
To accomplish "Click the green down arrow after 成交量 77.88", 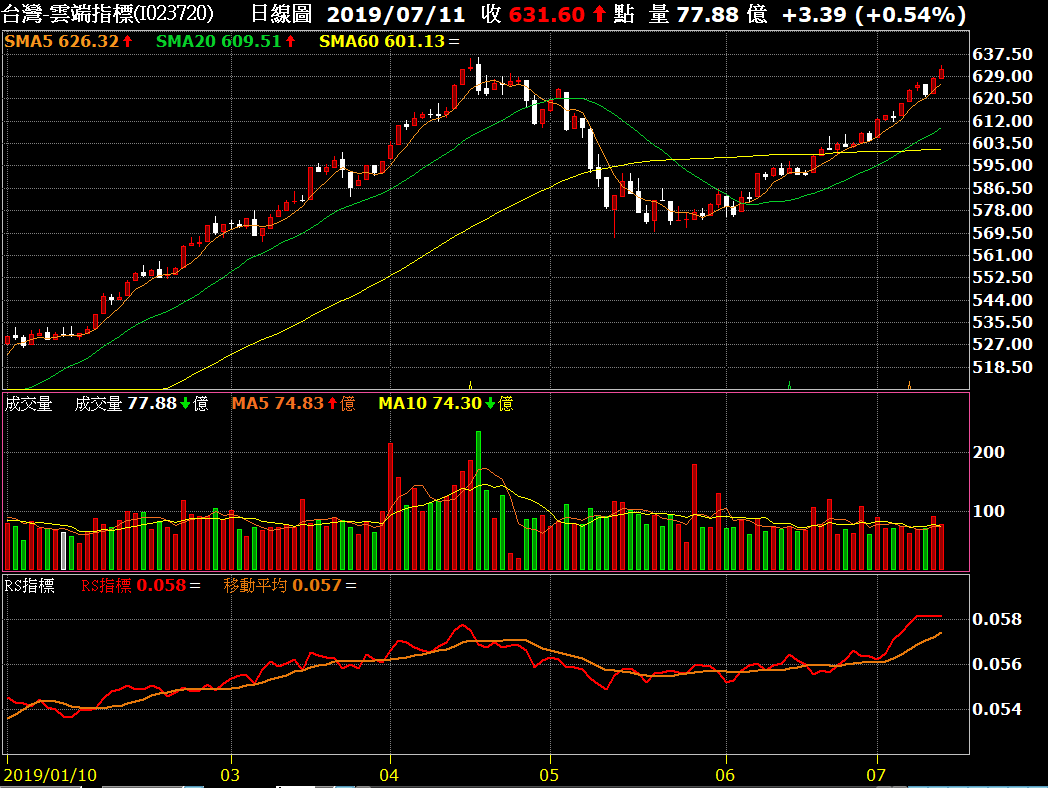I will (185, 404).
